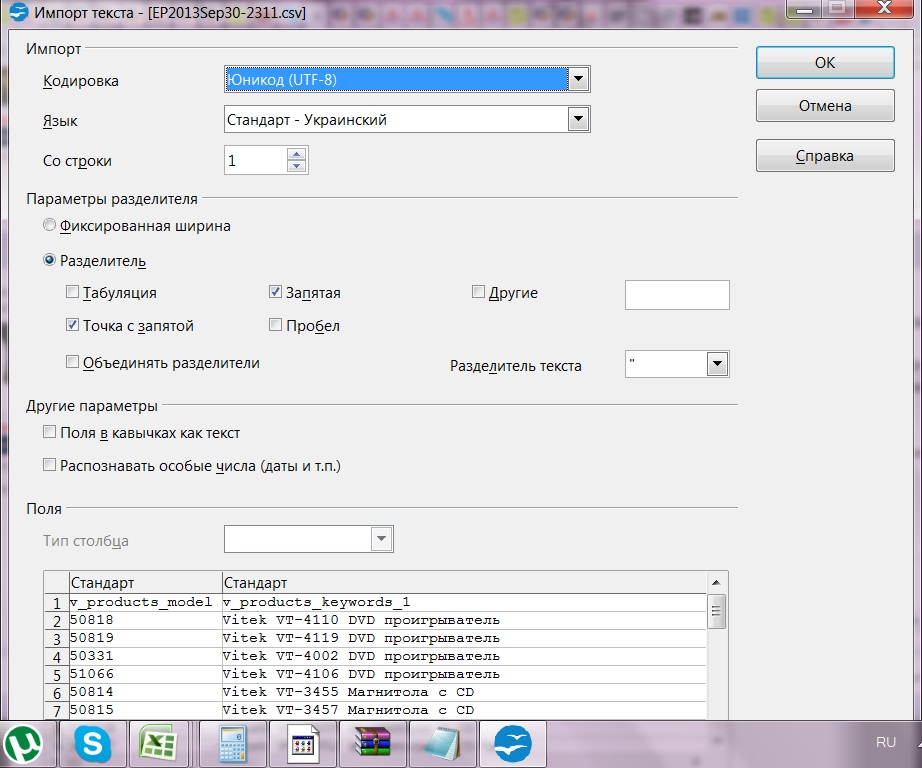Click the 51066 cell in preview
922x768 pixels.
[x=145, y=674]
